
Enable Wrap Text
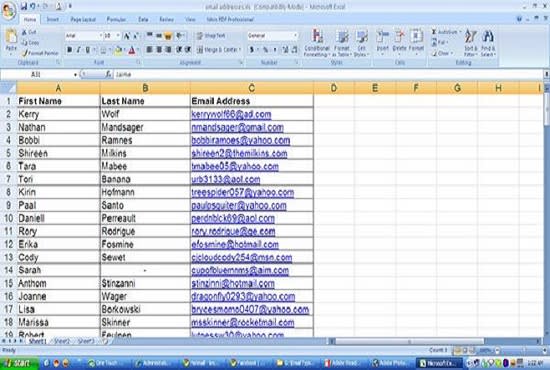click(x=211, y=36)
